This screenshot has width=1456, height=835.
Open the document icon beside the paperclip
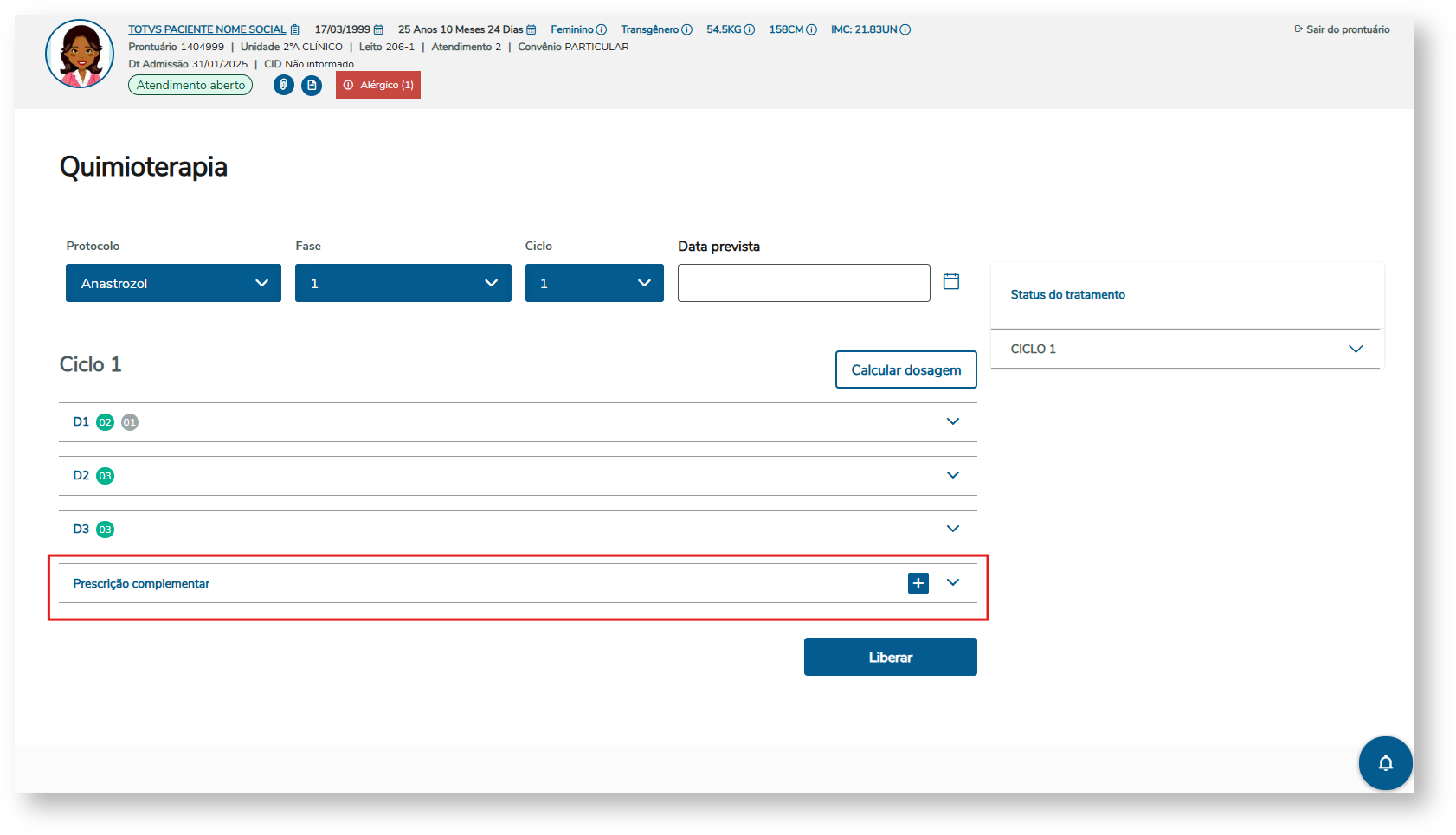coord(312,85)
